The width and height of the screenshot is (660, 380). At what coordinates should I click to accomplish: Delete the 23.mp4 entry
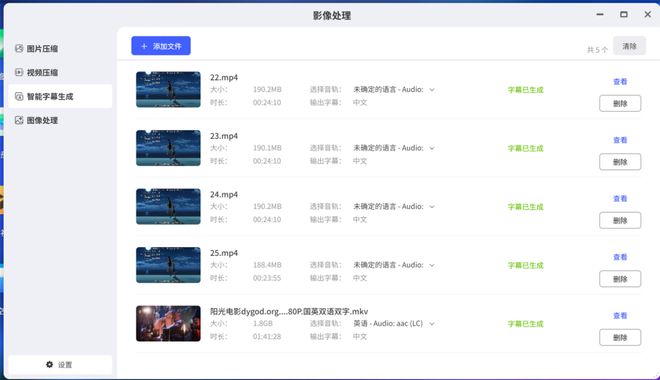point(620,162)
